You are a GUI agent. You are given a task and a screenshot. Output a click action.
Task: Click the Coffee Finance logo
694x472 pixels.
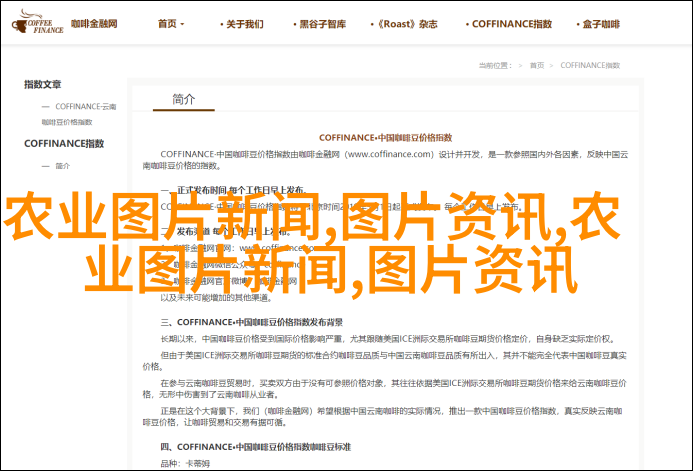[x=37, y=23]
